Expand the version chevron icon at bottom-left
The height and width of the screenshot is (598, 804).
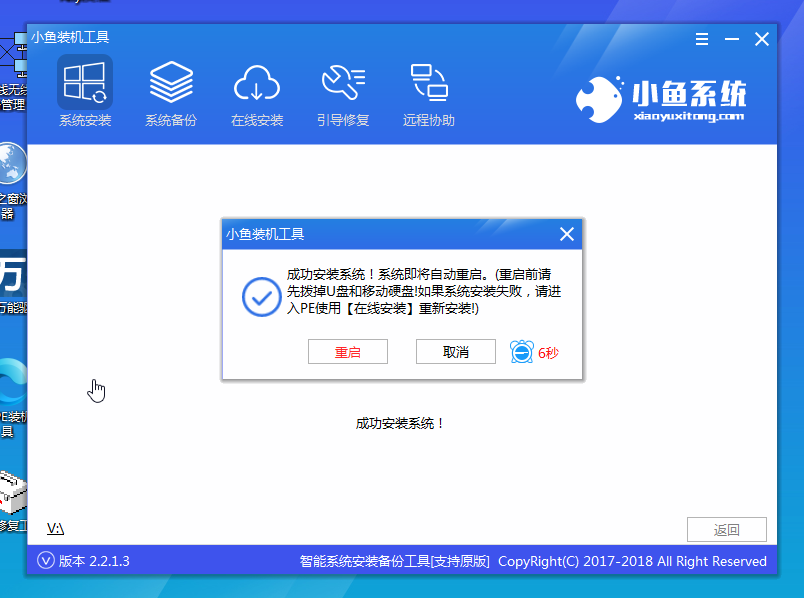[45, 561]
